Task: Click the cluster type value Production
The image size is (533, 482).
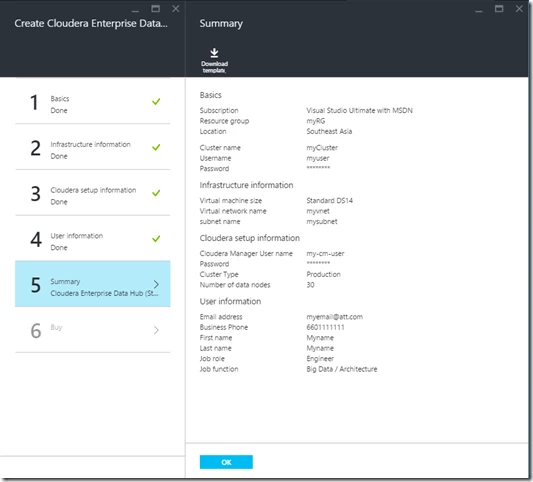Action: pos(323,274)
